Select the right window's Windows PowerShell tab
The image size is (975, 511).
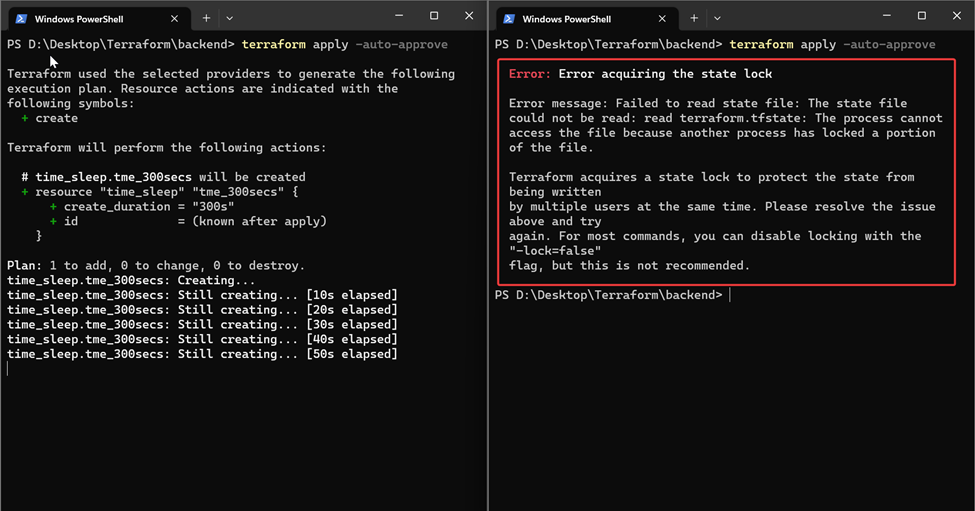click(x=585, y=19)
